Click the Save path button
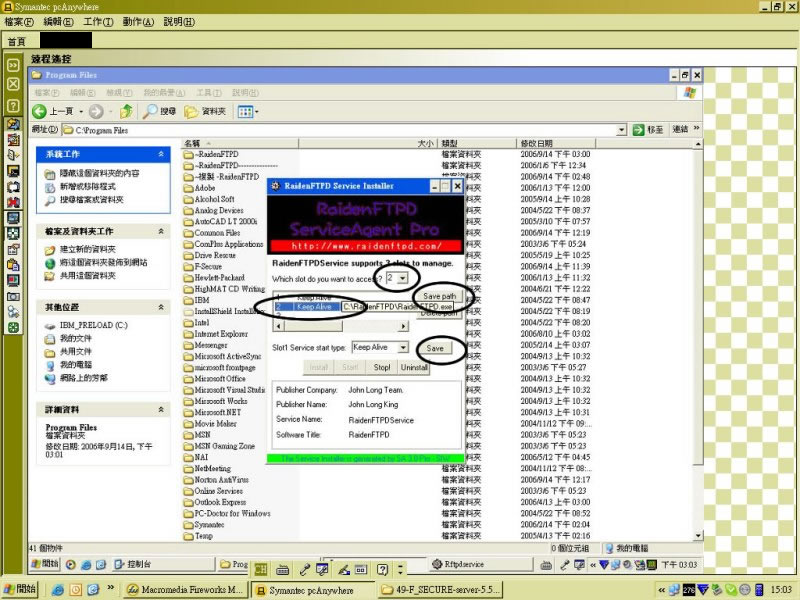This screenshot has width=800, height=600. 439,296
